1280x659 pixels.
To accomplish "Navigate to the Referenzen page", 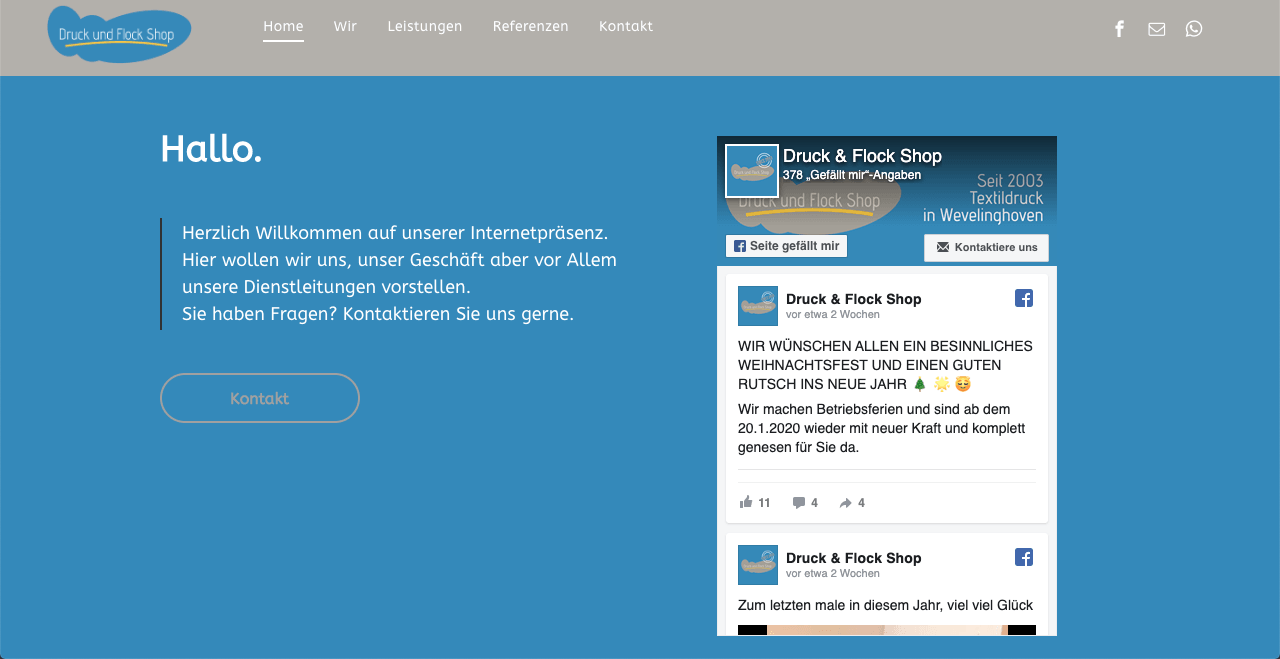I will click(x=531, y=27).
